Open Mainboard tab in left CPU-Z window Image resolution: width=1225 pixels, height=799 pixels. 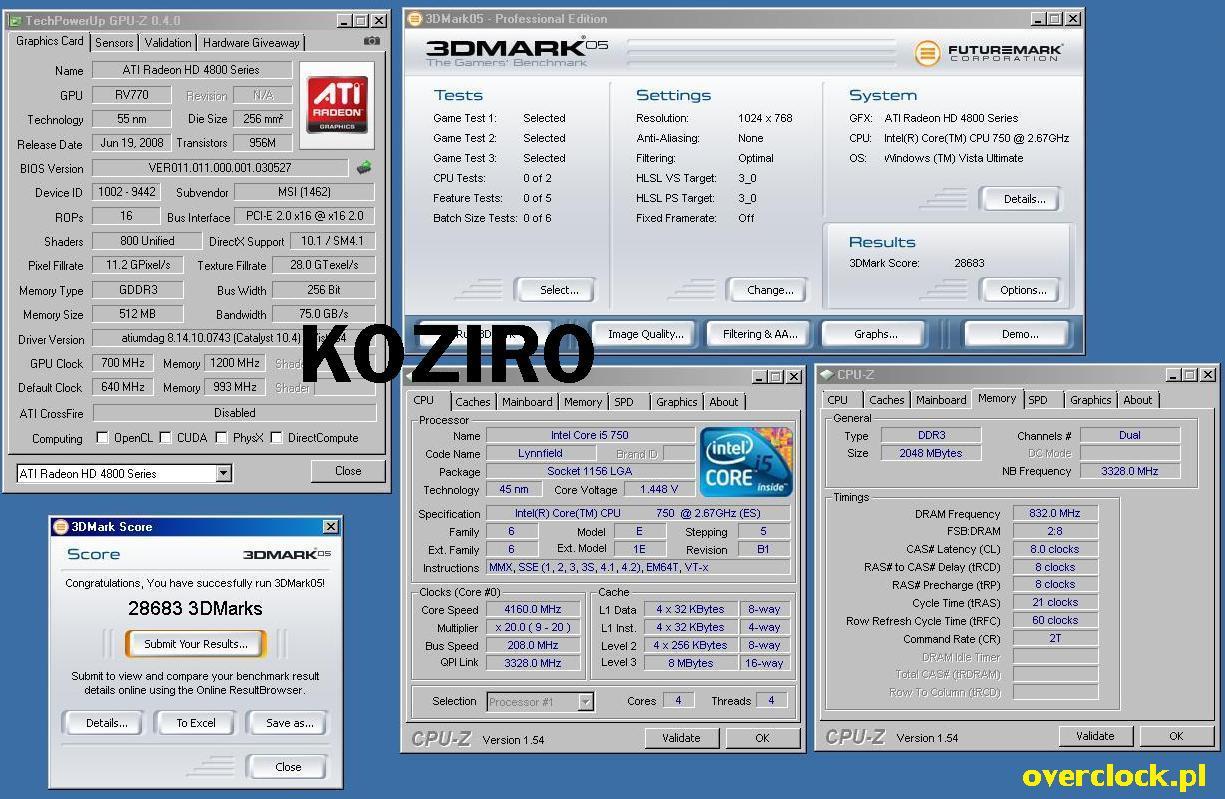click(527, 401)
